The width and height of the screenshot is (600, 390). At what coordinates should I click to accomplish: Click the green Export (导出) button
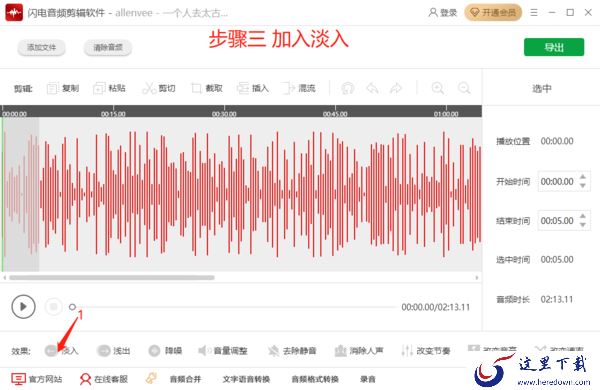click(x=554, y=47)
